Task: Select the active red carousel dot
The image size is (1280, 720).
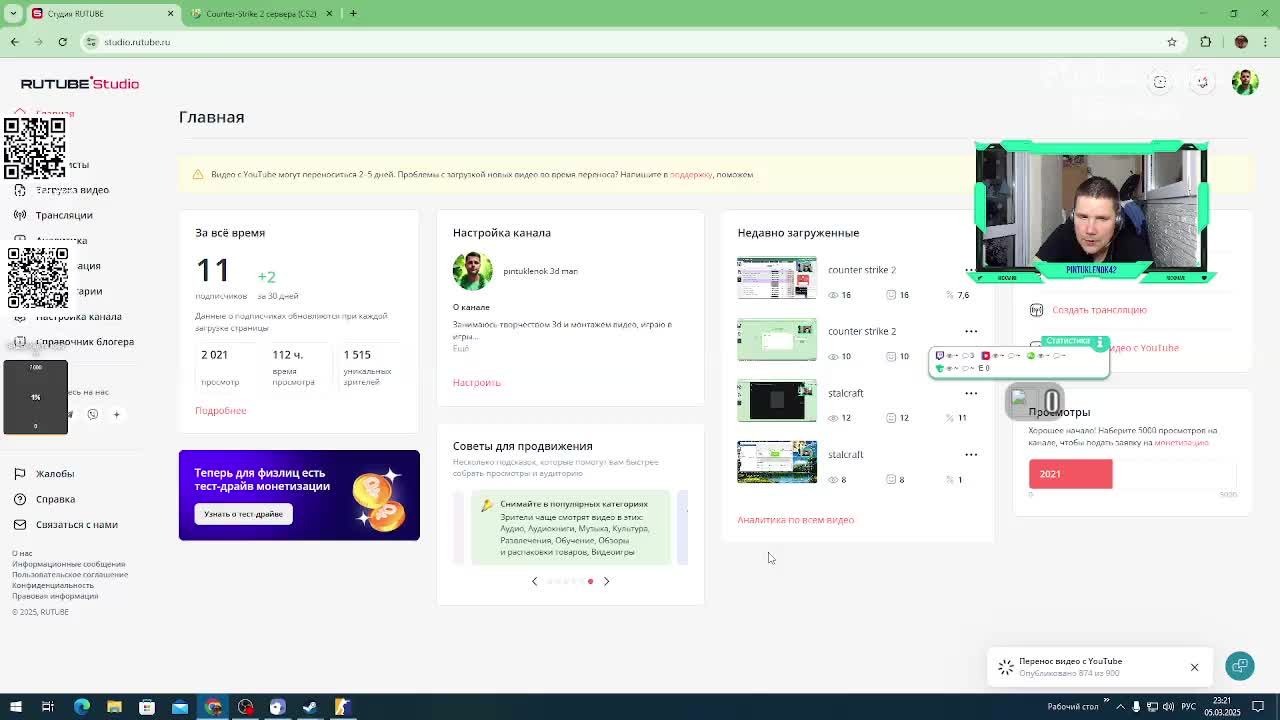Action: (590, 581)
